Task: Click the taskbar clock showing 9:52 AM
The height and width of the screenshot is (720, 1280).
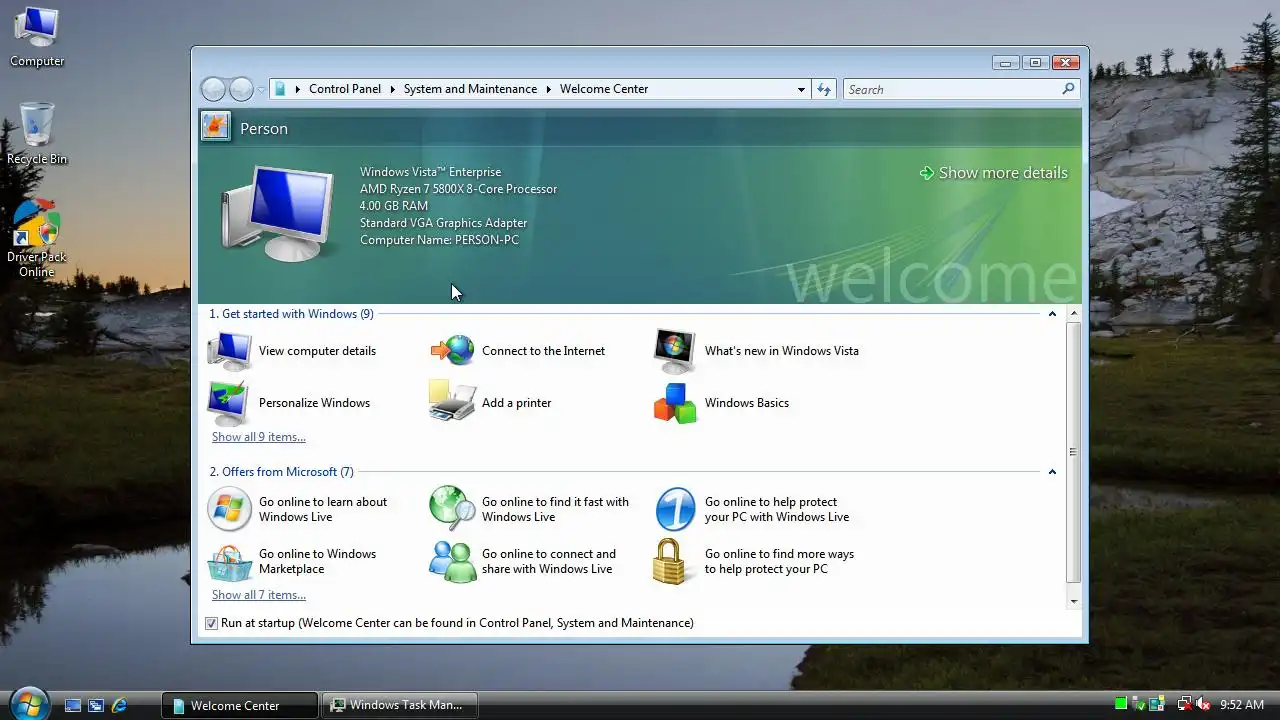Action: [1242, 705]
